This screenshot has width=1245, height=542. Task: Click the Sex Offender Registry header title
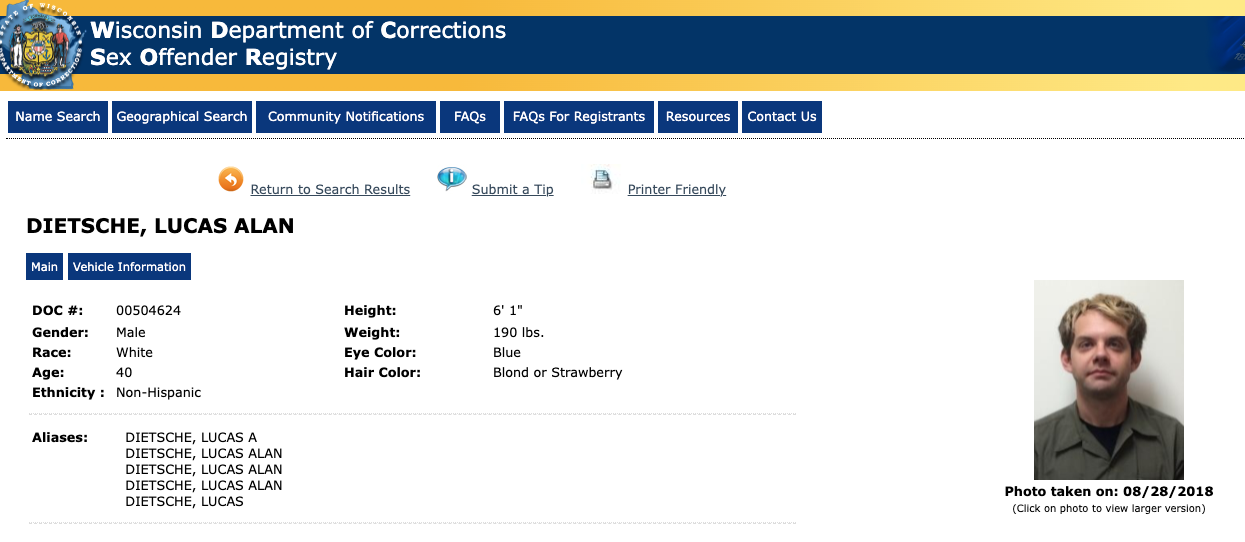[213, 57]
